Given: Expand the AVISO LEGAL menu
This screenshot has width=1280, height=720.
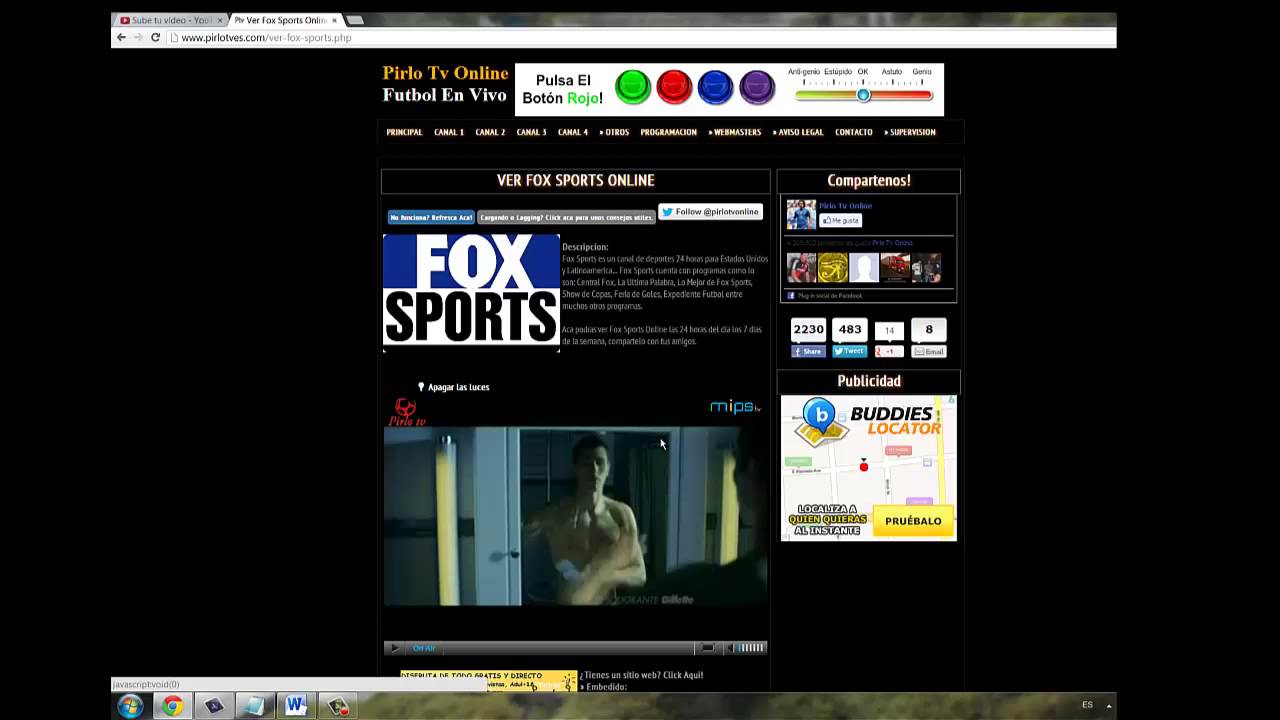Looking at the screenshot, I should pyautogui.click(x=798, y=132).
